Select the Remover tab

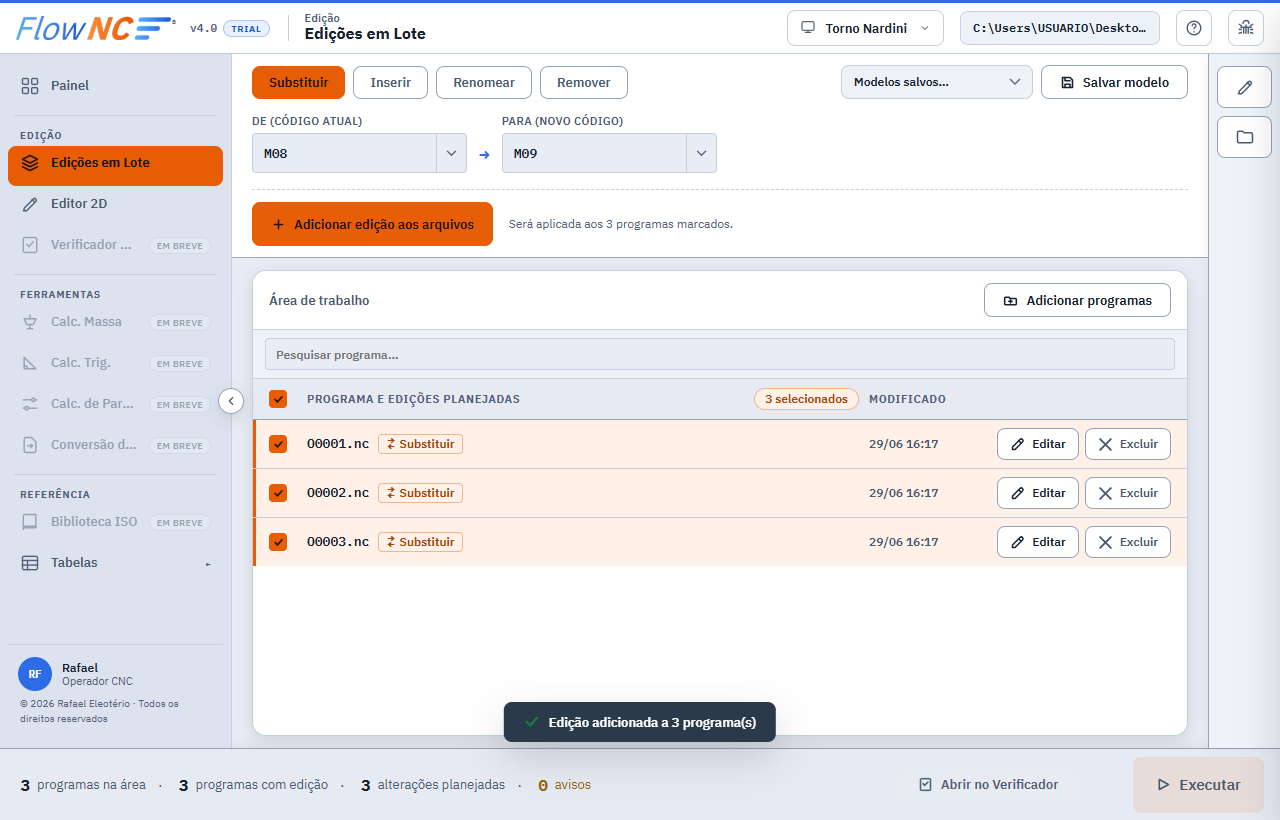point(584,82)
